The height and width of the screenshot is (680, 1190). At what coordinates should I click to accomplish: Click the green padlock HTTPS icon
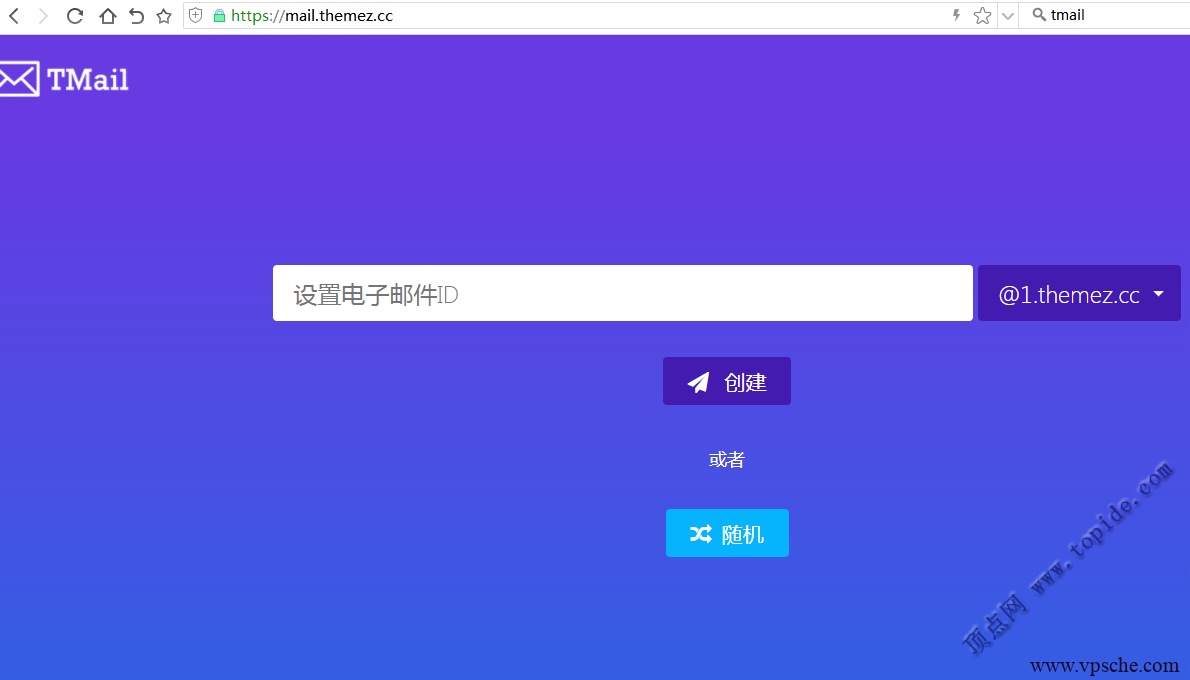point(219,16)
